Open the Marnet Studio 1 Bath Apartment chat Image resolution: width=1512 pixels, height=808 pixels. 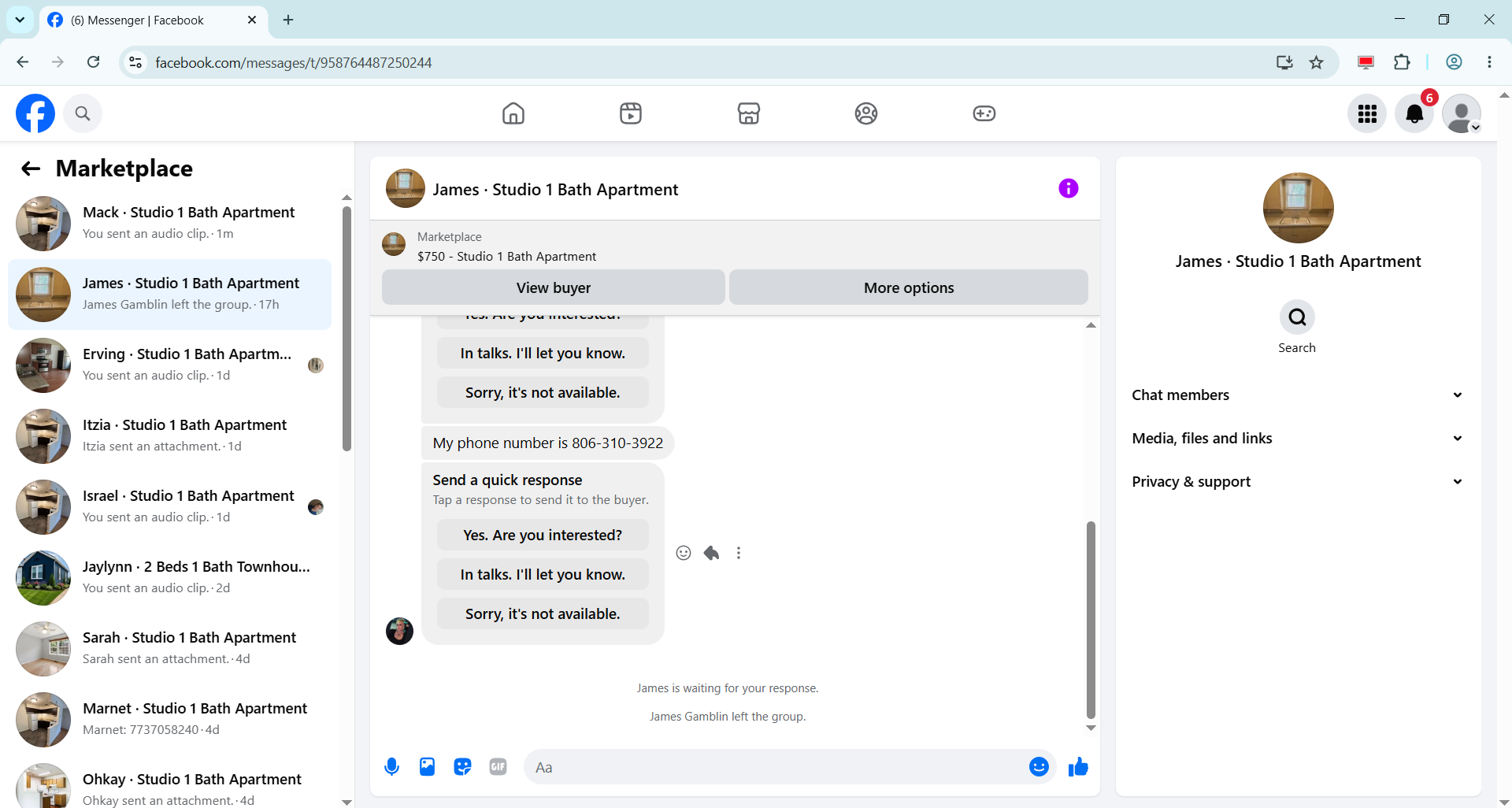click(169, 720)
